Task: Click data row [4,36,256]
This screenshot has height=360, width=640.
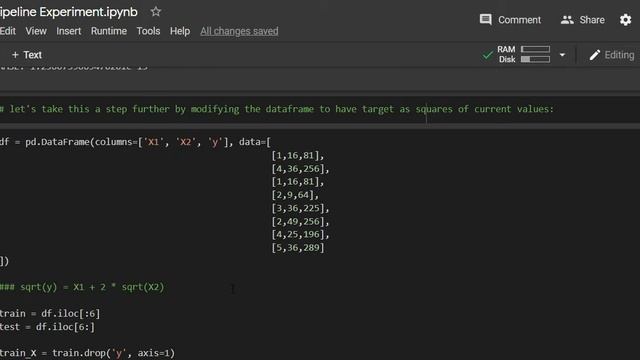Action: [x=300, y=169]
